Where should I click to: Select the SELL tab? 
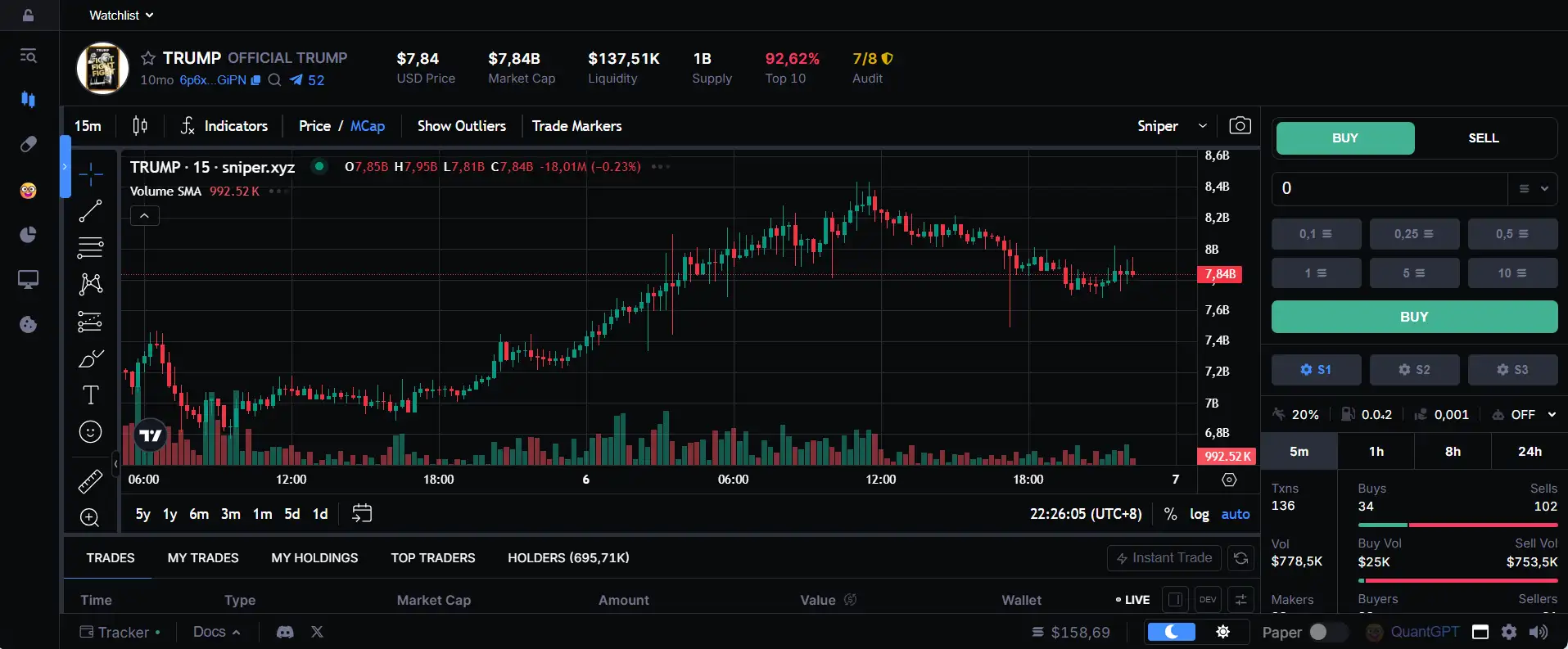coord(1483,138)
